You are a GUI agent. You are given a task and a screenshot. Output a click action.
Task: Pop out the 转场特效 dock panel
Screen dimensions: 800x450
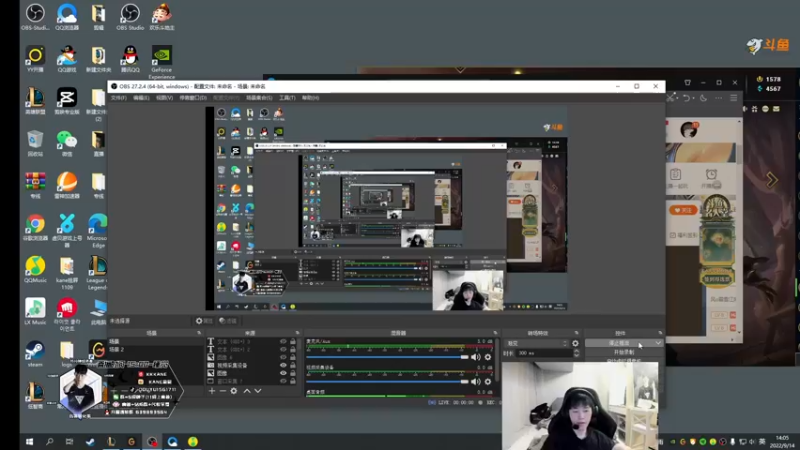pyautogui.click(x=577, y=333)
